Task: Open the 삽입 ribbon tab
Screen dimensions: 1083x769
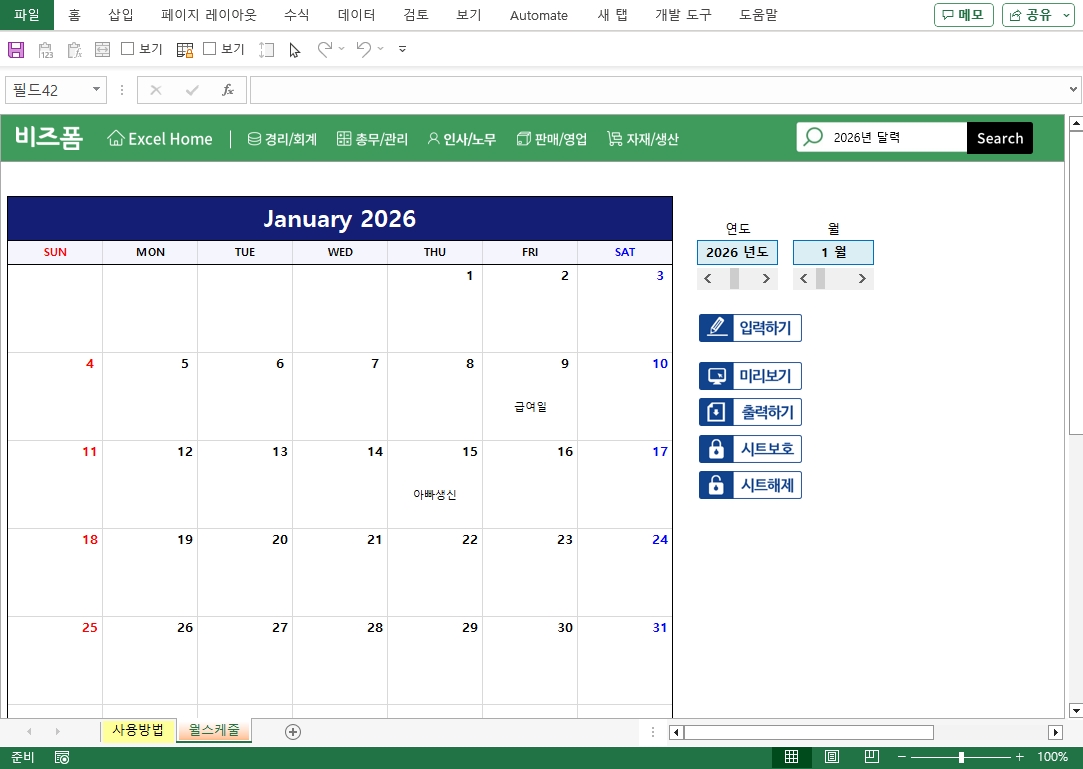Action: (121, 15)
